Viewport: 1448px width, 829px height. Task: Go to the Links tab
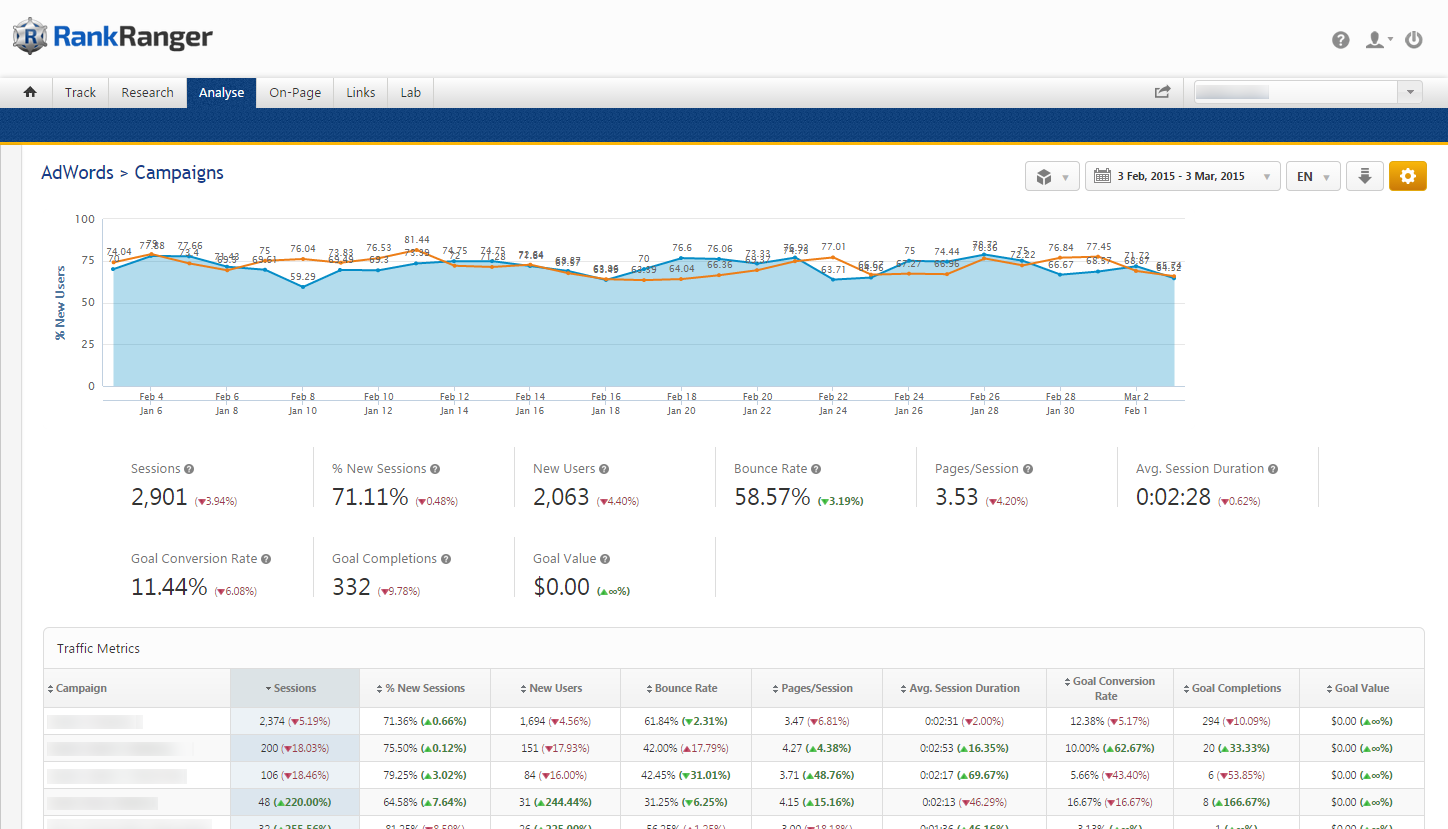click(361, 92)
